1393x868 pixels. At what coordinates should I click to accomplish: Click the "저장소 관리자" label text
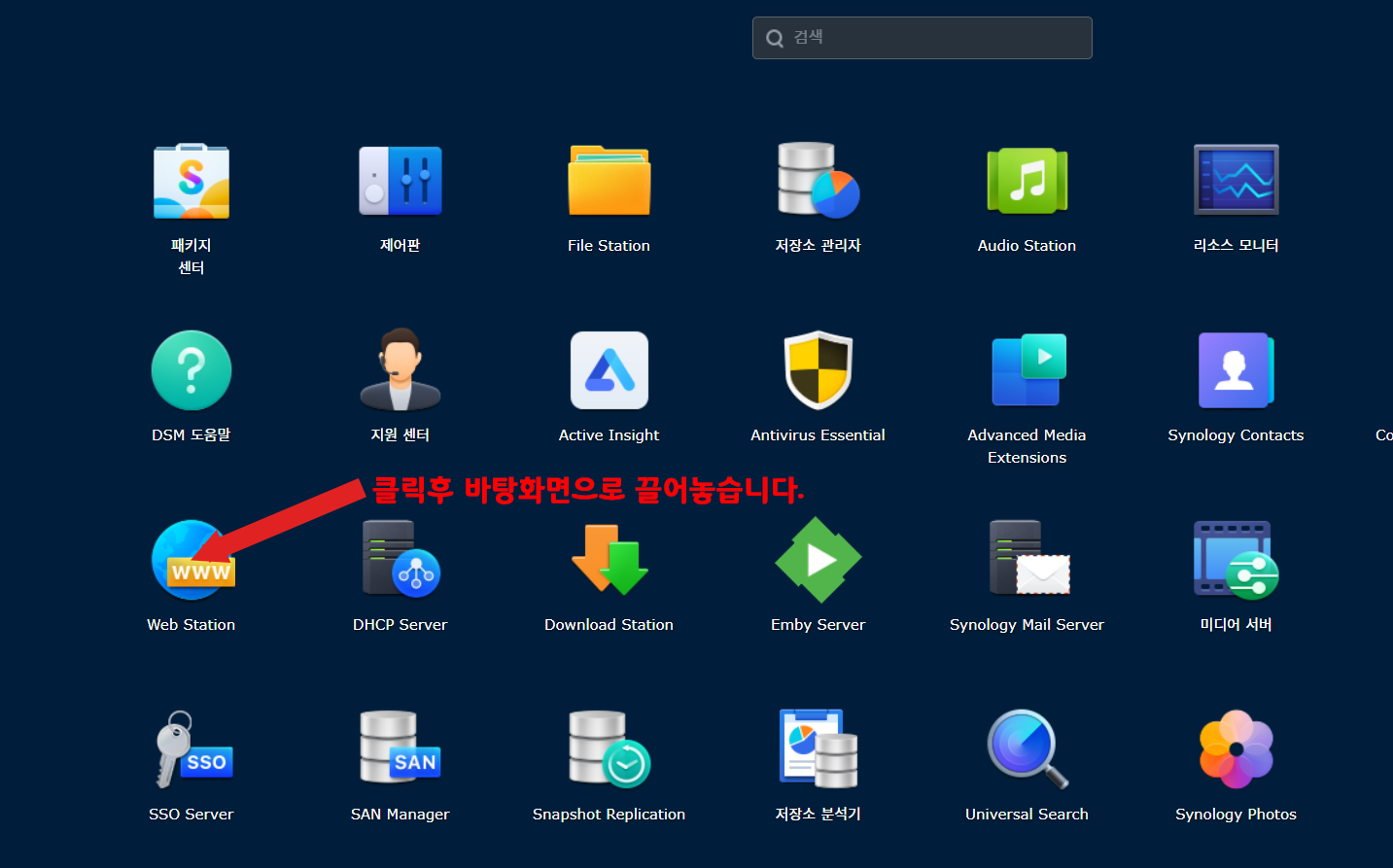coord(818,246)
